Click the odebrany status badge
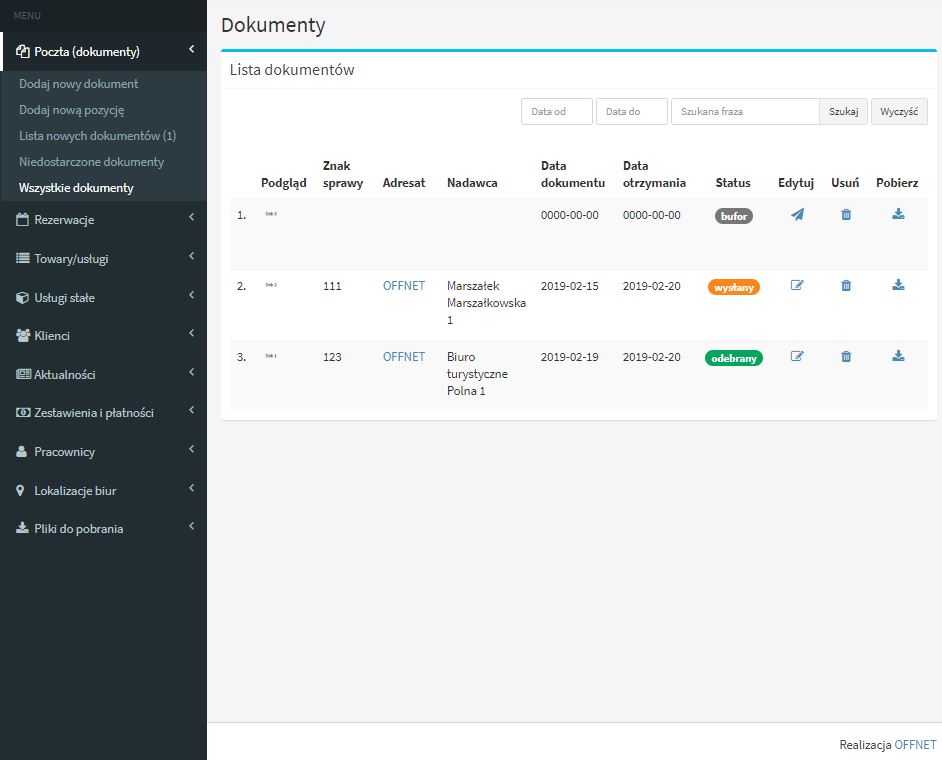 click(x=734, y=358)
